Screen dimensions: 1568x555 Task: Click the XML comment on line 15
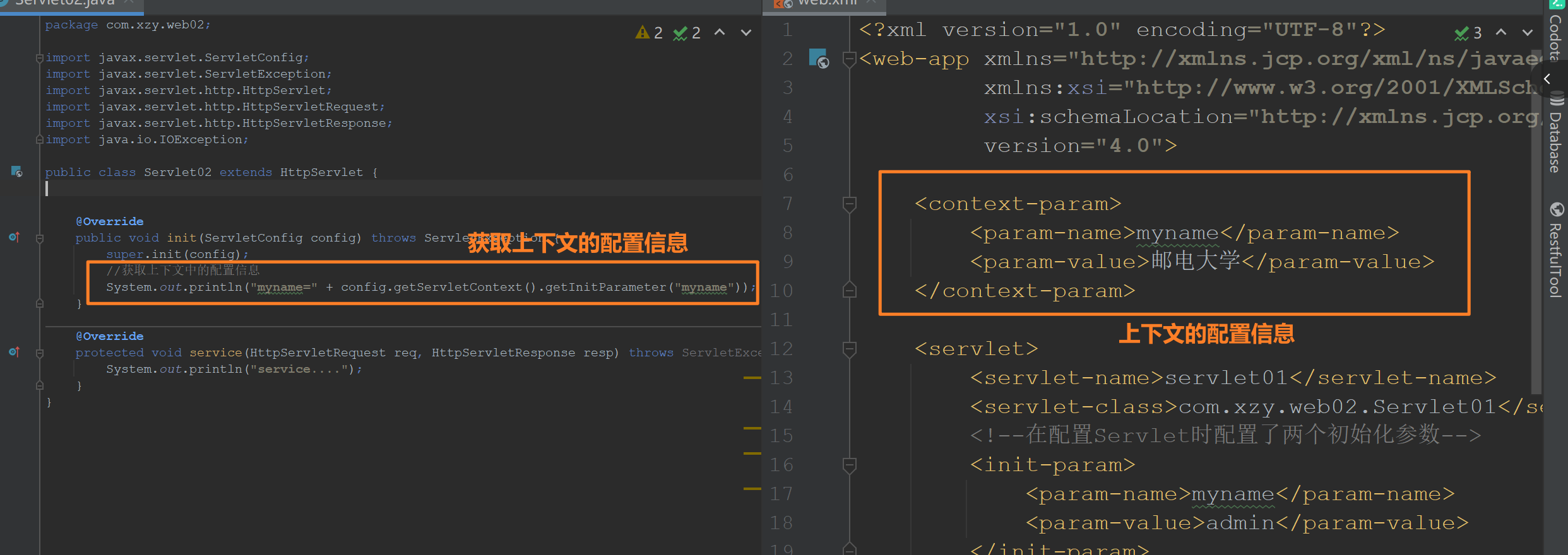pyautogui.click(x=1225, y=435)
